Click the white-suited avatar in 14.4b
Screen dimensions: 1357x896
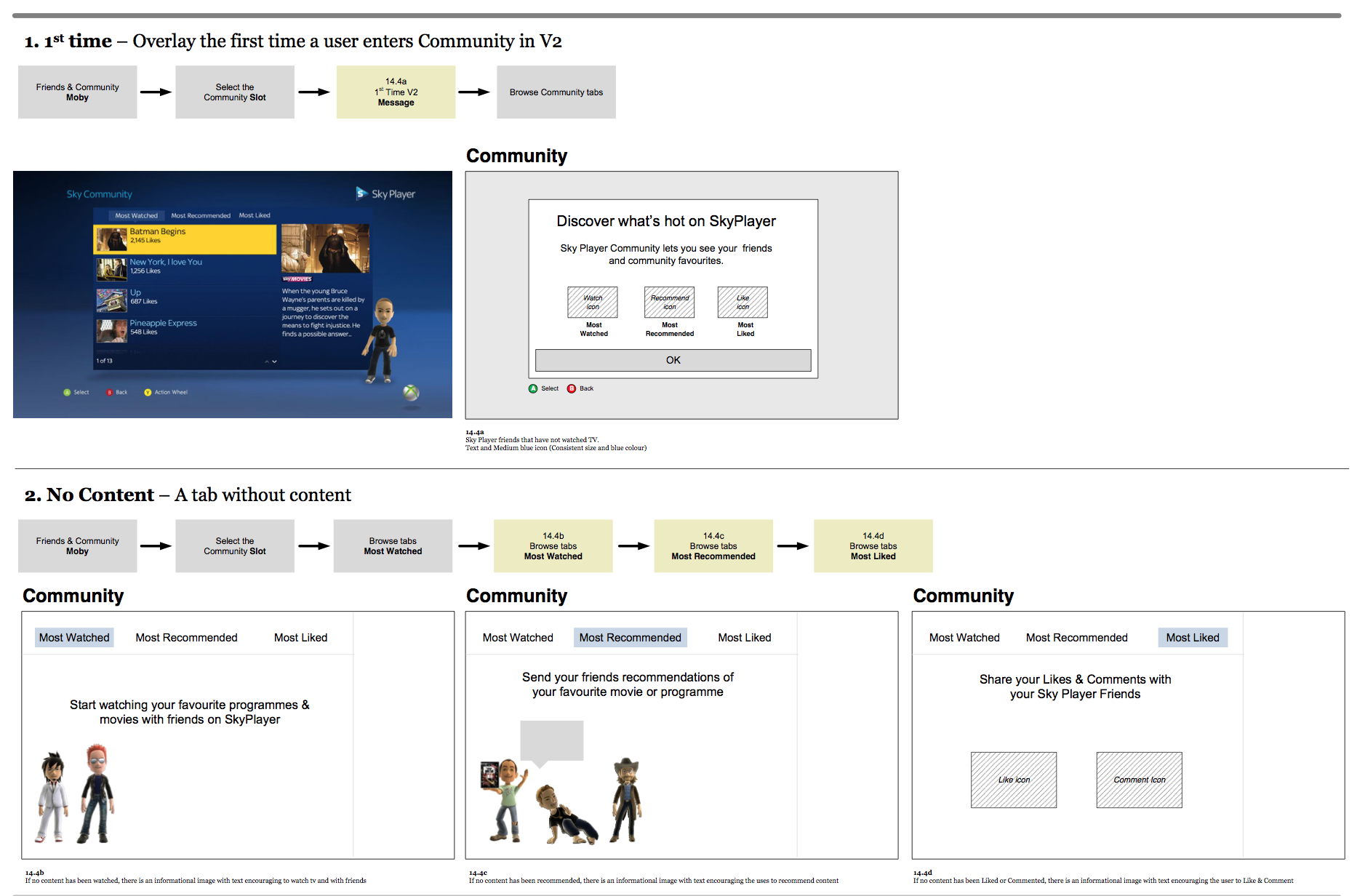(x=53, y=797)
